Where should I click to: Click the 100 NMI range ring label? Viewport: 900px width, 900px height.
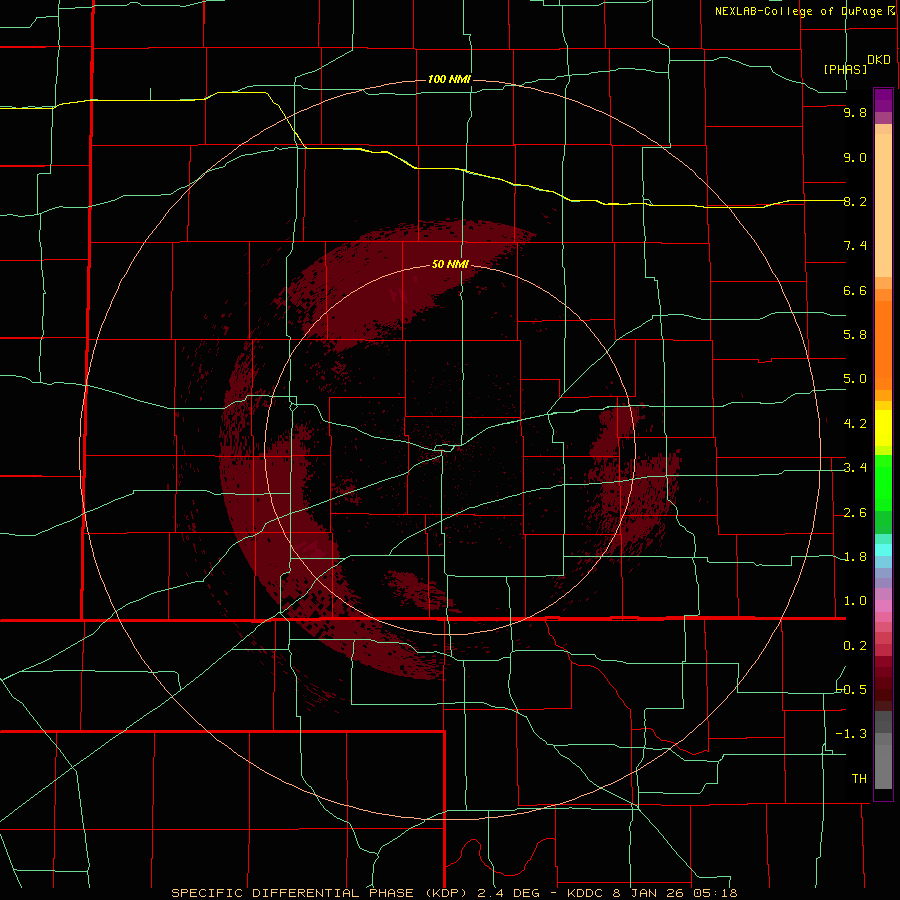[x=449, y=79]
